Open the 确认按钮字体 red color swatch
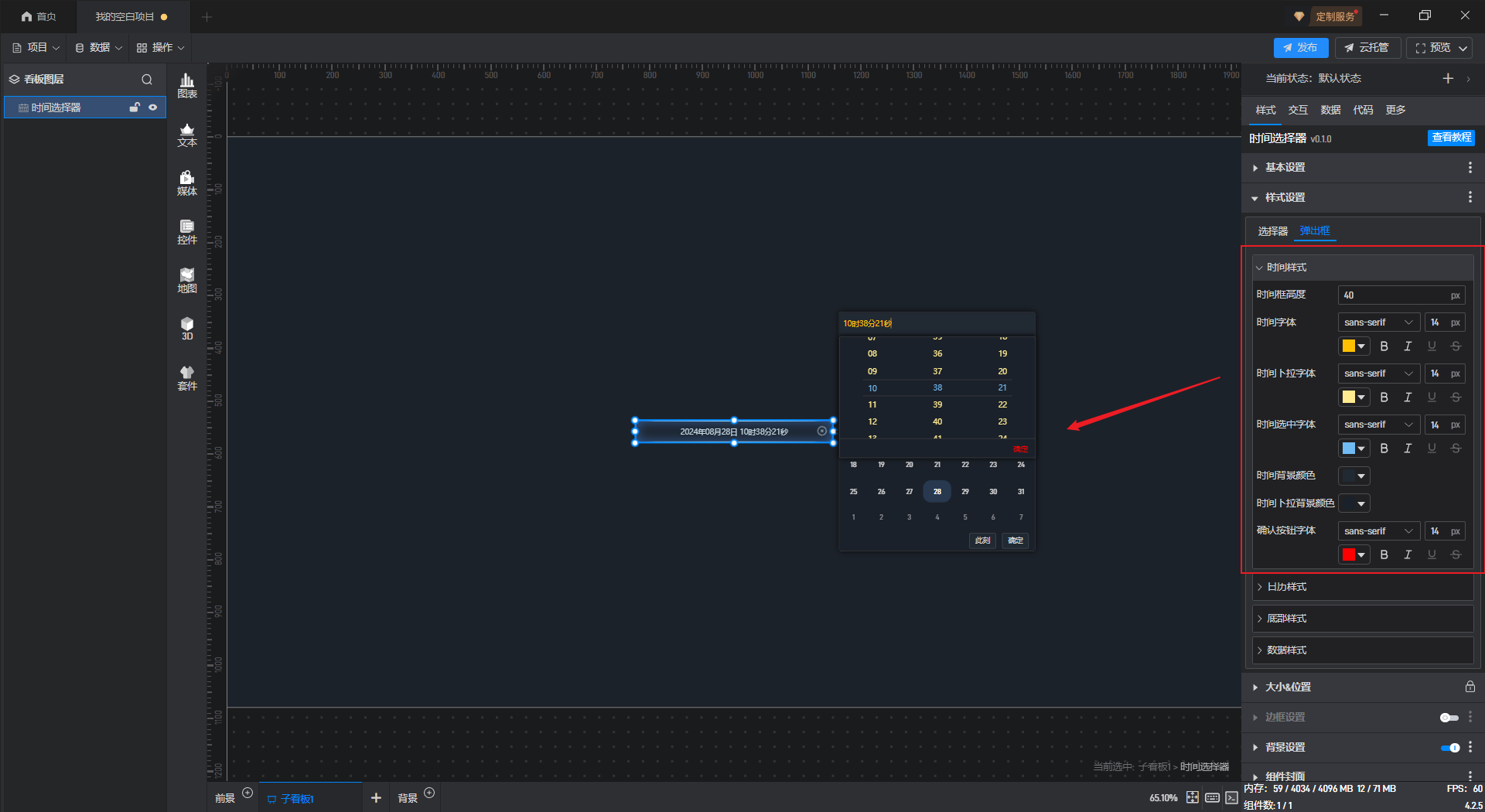This screenshot has height=812, width=1485. [x=1354, y=554]
